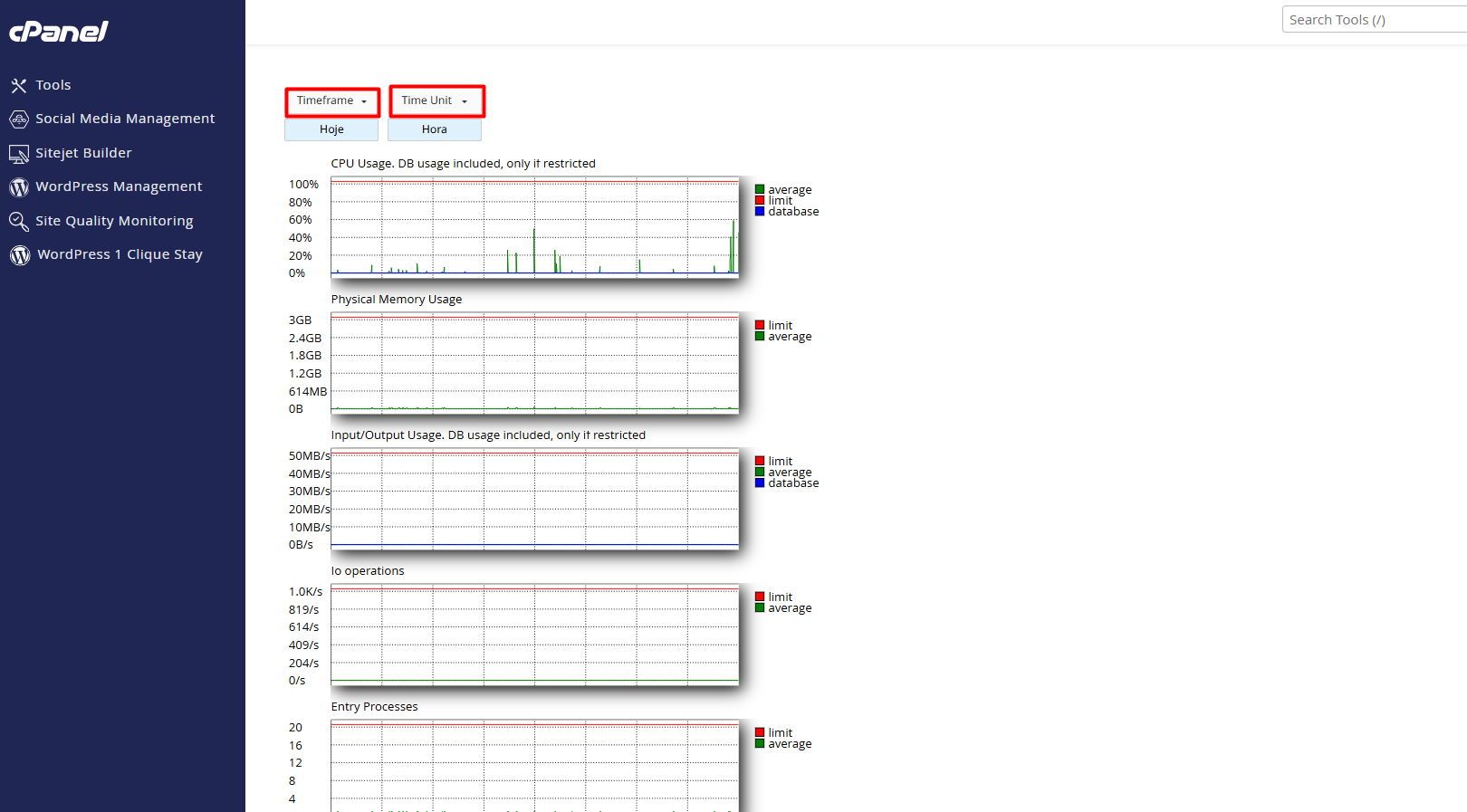Click the WordPress Management icon
The image size is (1467, 812).
pyautogui.click(x=19, y=187)
